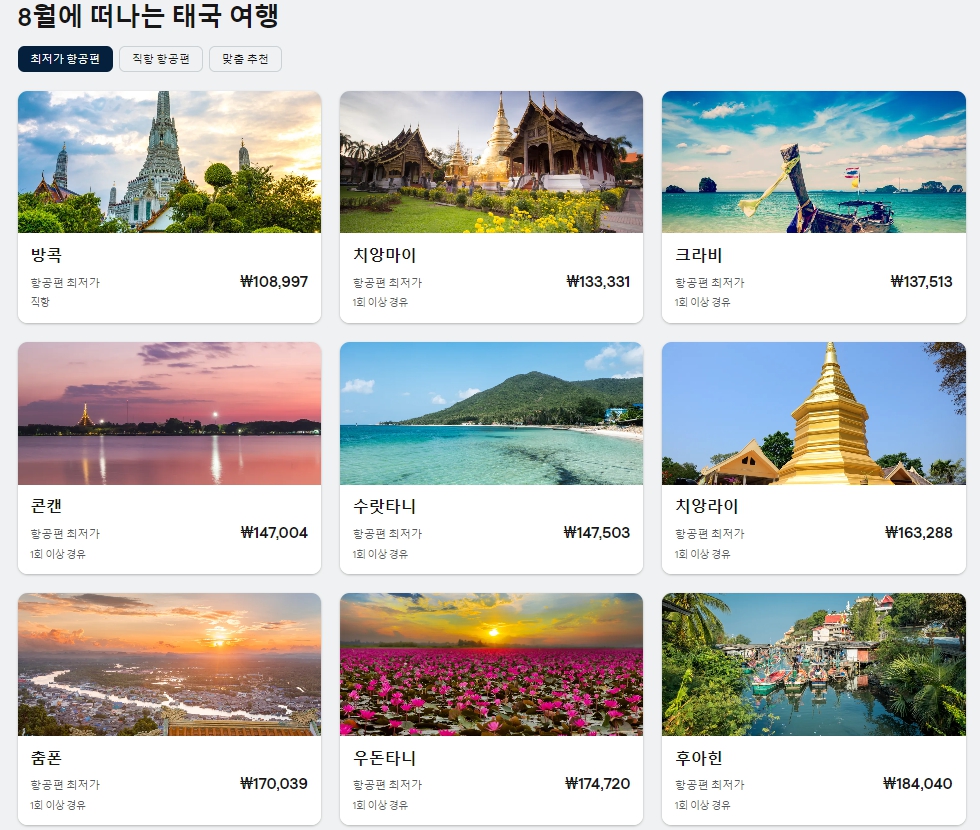Click the 크라비 longtail boat photo
This screenshot has width=980, height=830.
(x=814, y=162)
